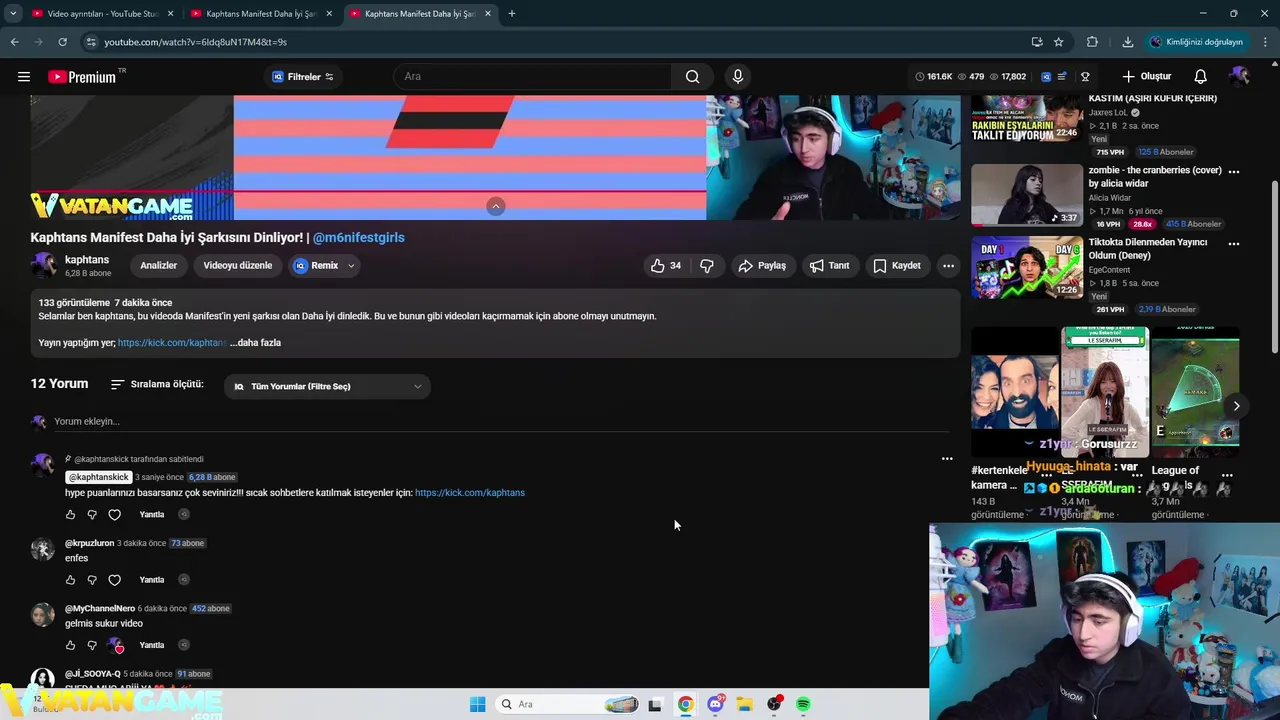Open @kaphtanskick commenter badge

(x=98, y=478)
